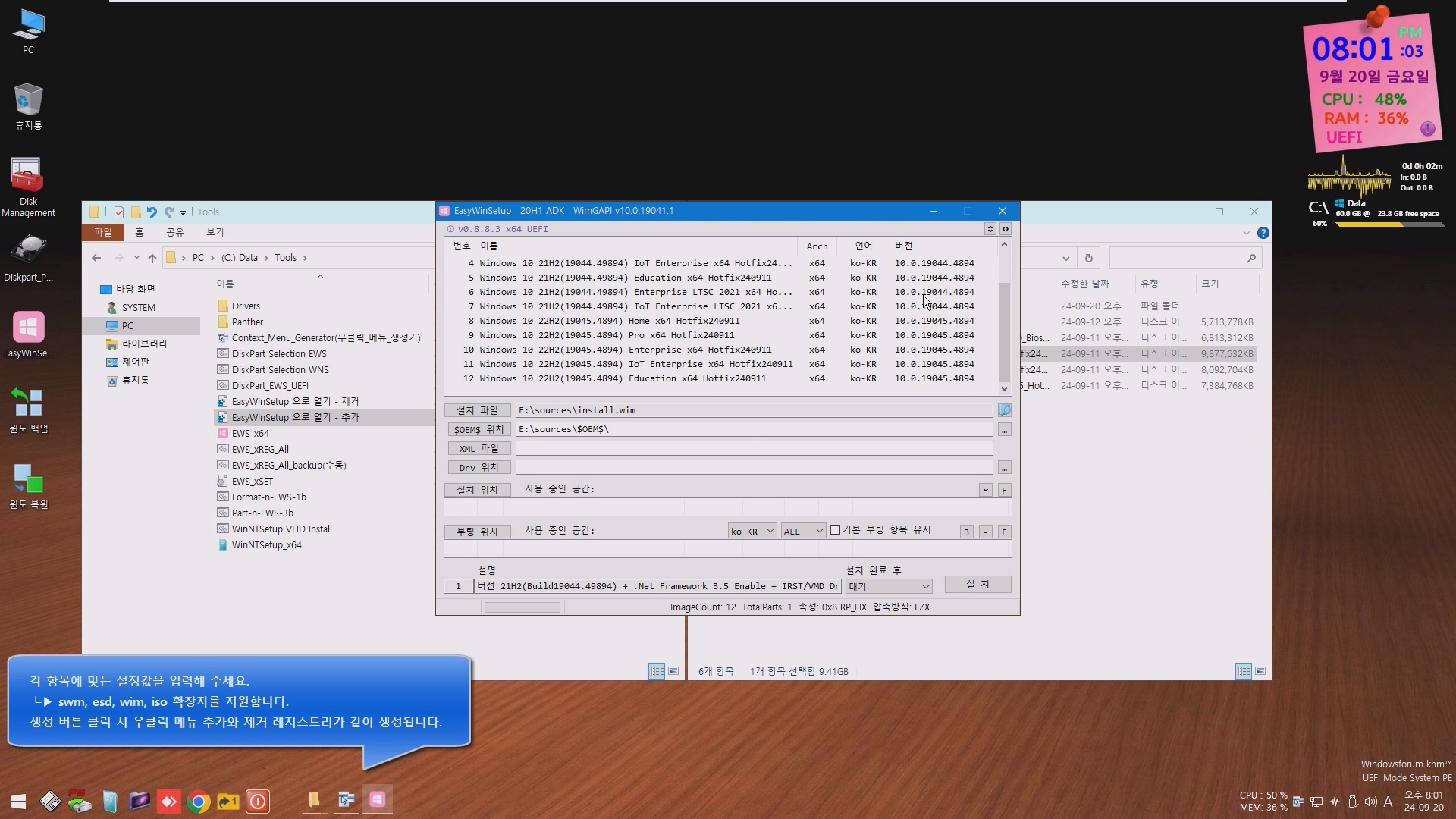Open the ALL dropdown next to ko-KR
Image resolution: width=1456 pixels, height=819 pixels.
[x=803, y=531]
